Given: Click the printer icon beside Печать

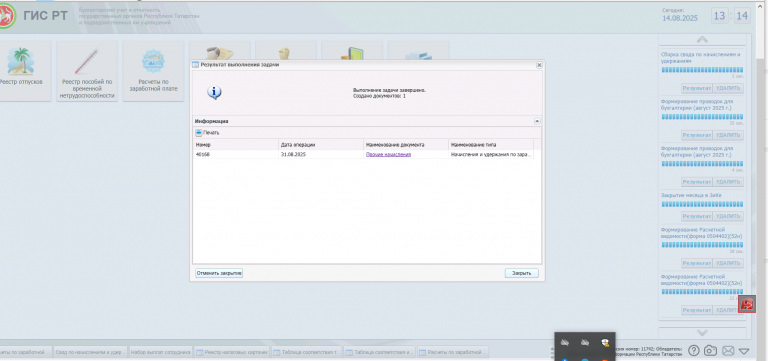Looking at the screenshot, I should [199, 133].
